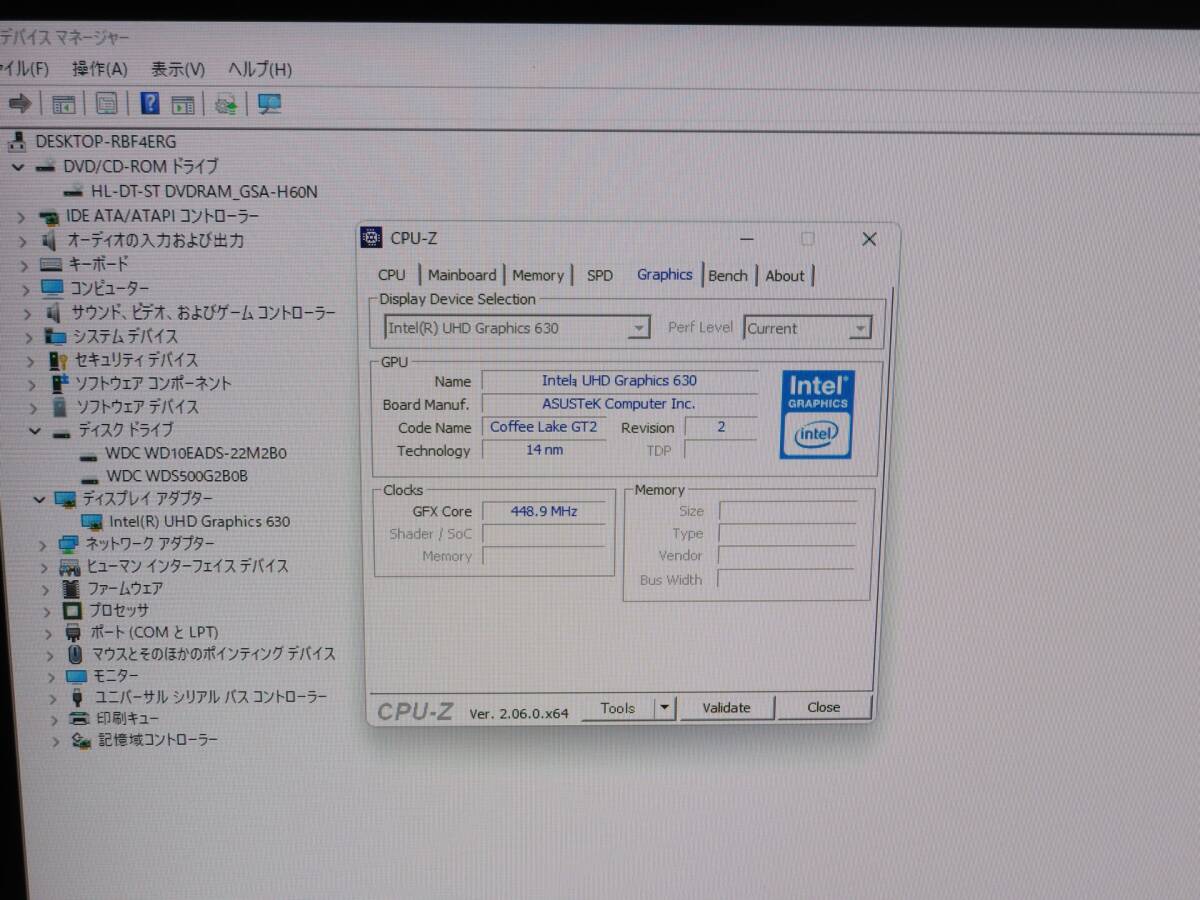Click the モニター category icon

coord(77,676)
